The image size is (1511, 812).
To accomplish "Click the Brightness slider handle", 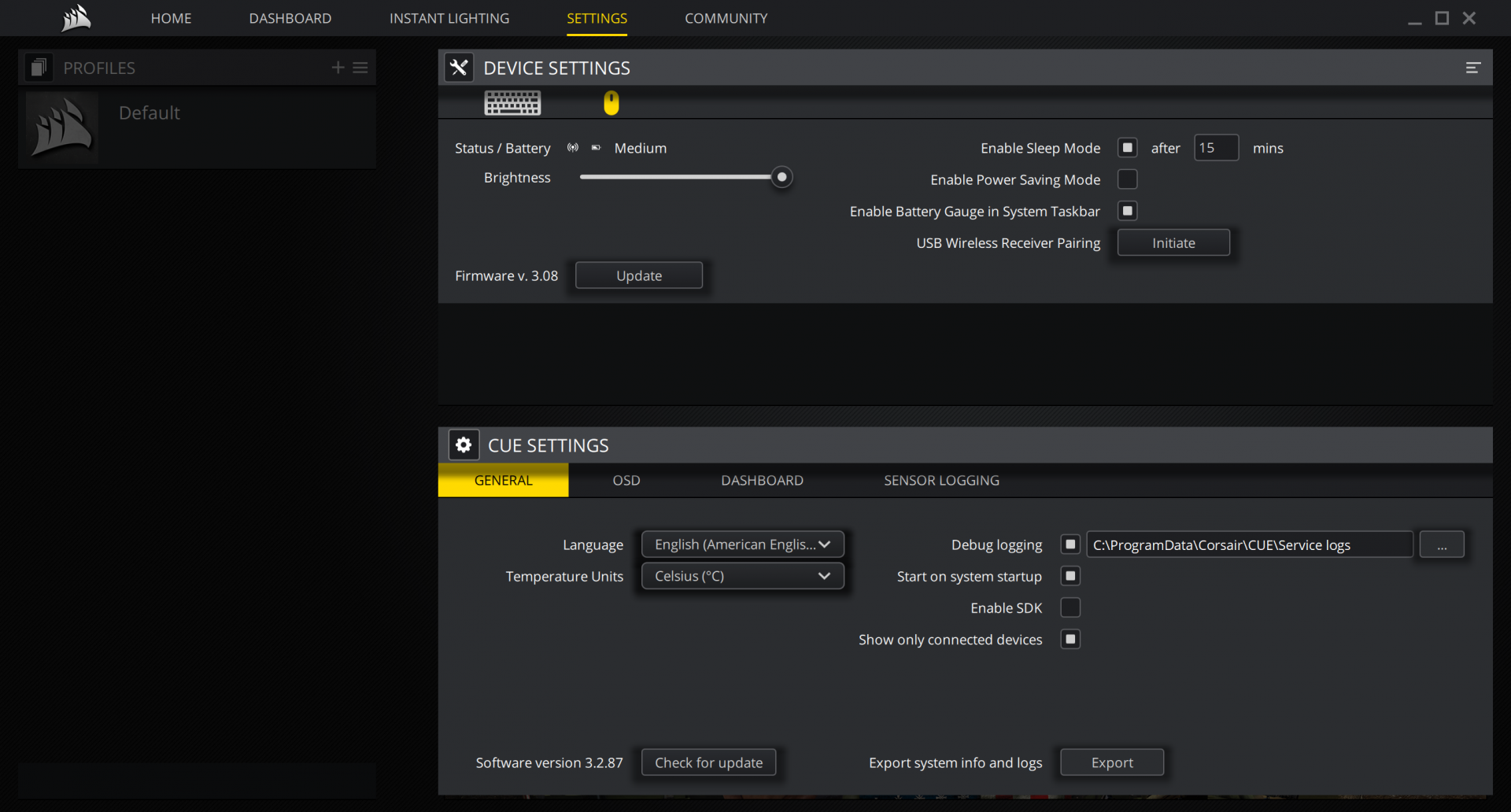I will (x=781, y=177).
